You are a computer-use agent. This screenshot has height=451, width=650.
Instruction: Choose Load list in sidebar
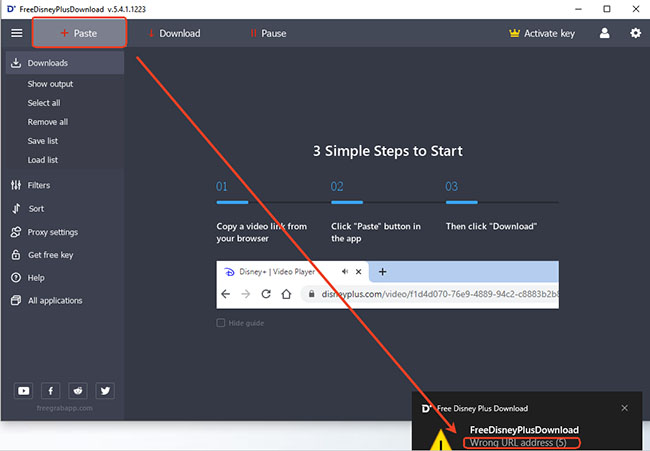[x=43, y=160]
